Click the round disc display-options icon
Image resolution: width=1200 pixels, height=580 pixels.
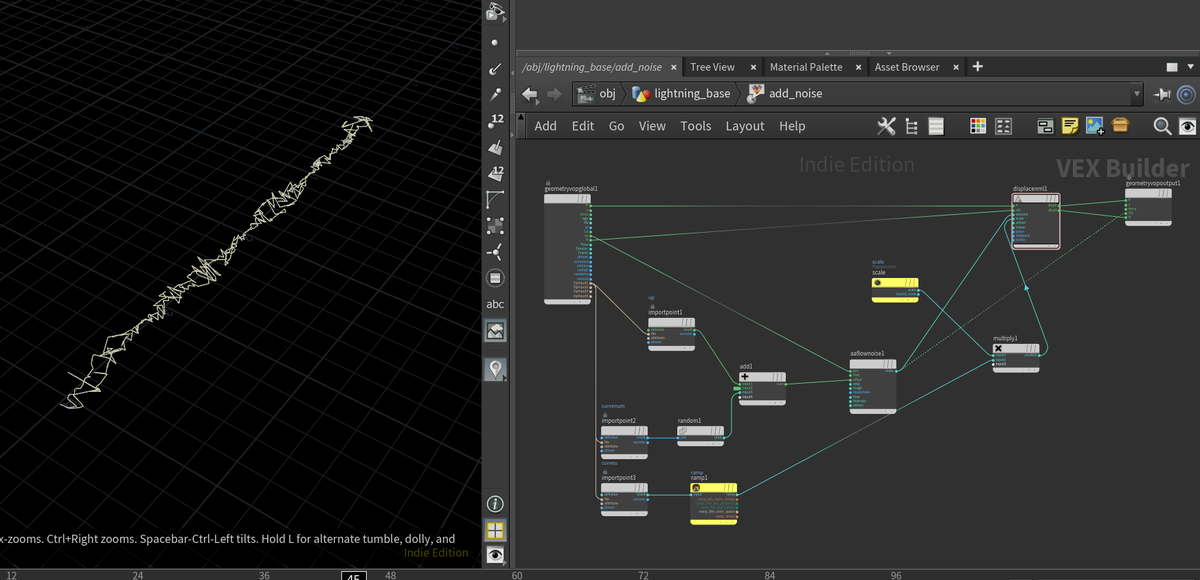(495, 278)
